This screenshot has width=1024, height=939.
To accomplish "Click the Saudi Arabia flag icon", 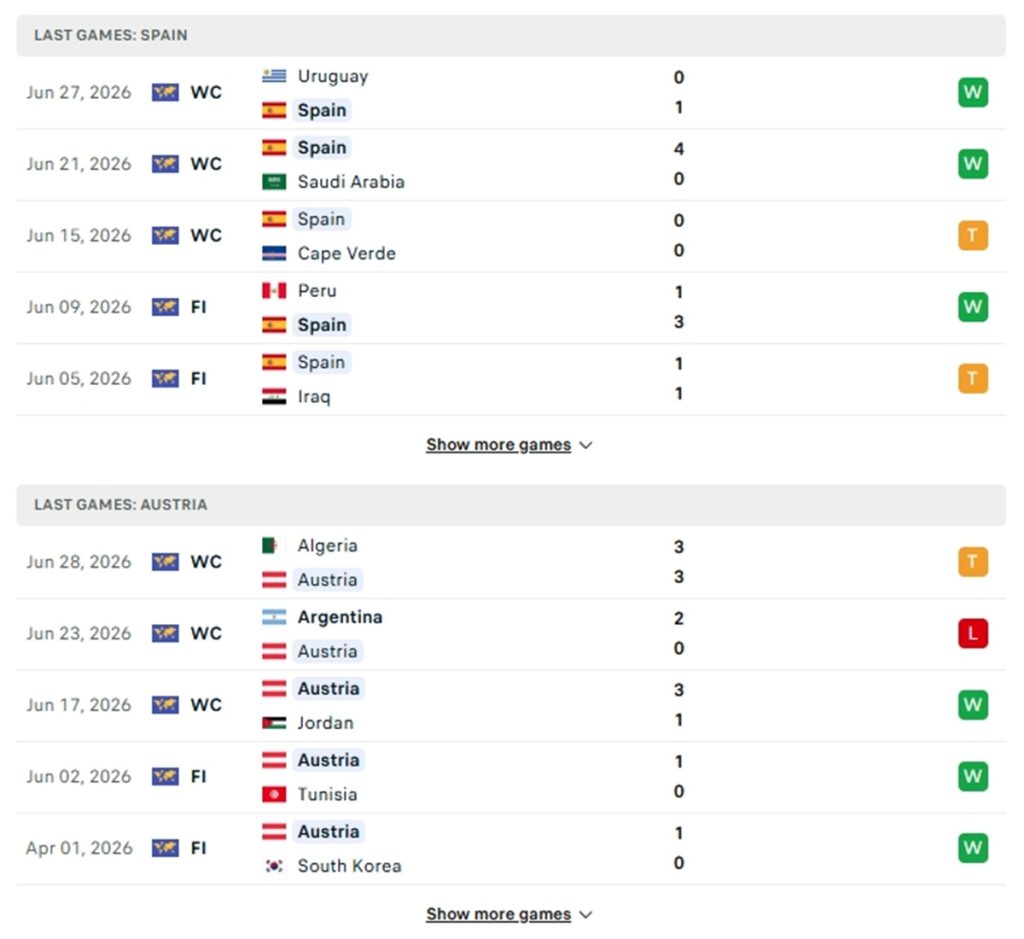I will click(274, 182).
